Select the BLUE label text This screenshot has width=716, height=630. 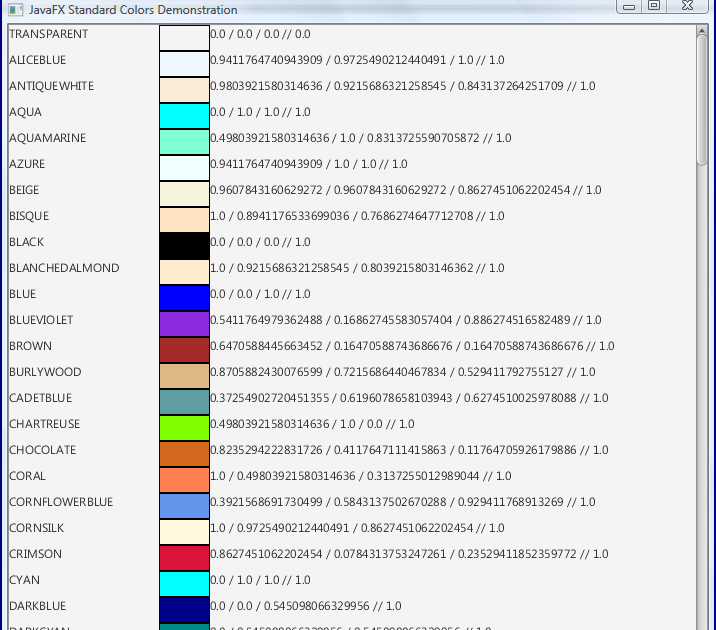tap(23, 294)
